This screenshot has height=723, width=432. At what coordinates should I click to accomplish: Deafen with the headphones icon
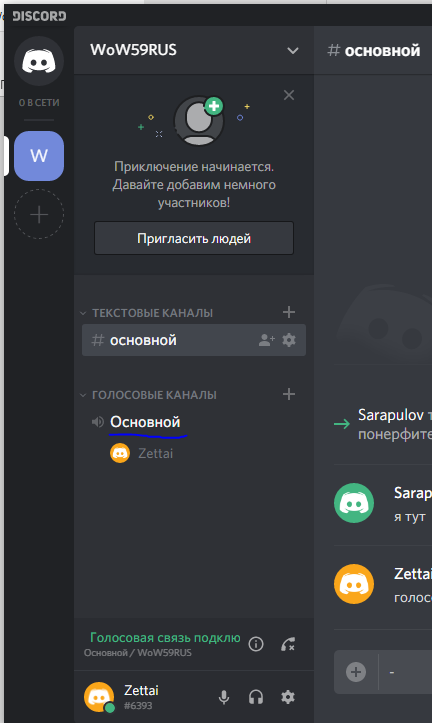(x=256, y=697)
